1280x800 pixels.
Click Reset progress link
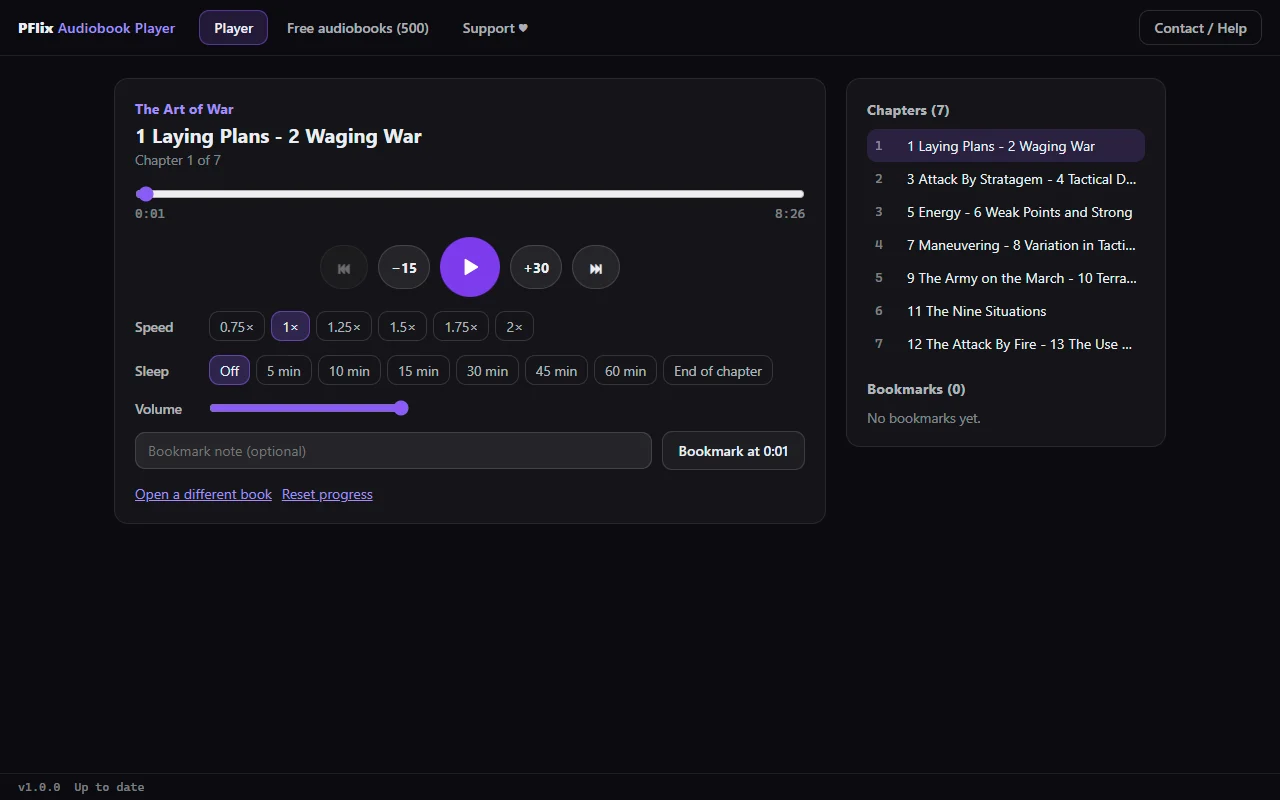pos(327,494)
